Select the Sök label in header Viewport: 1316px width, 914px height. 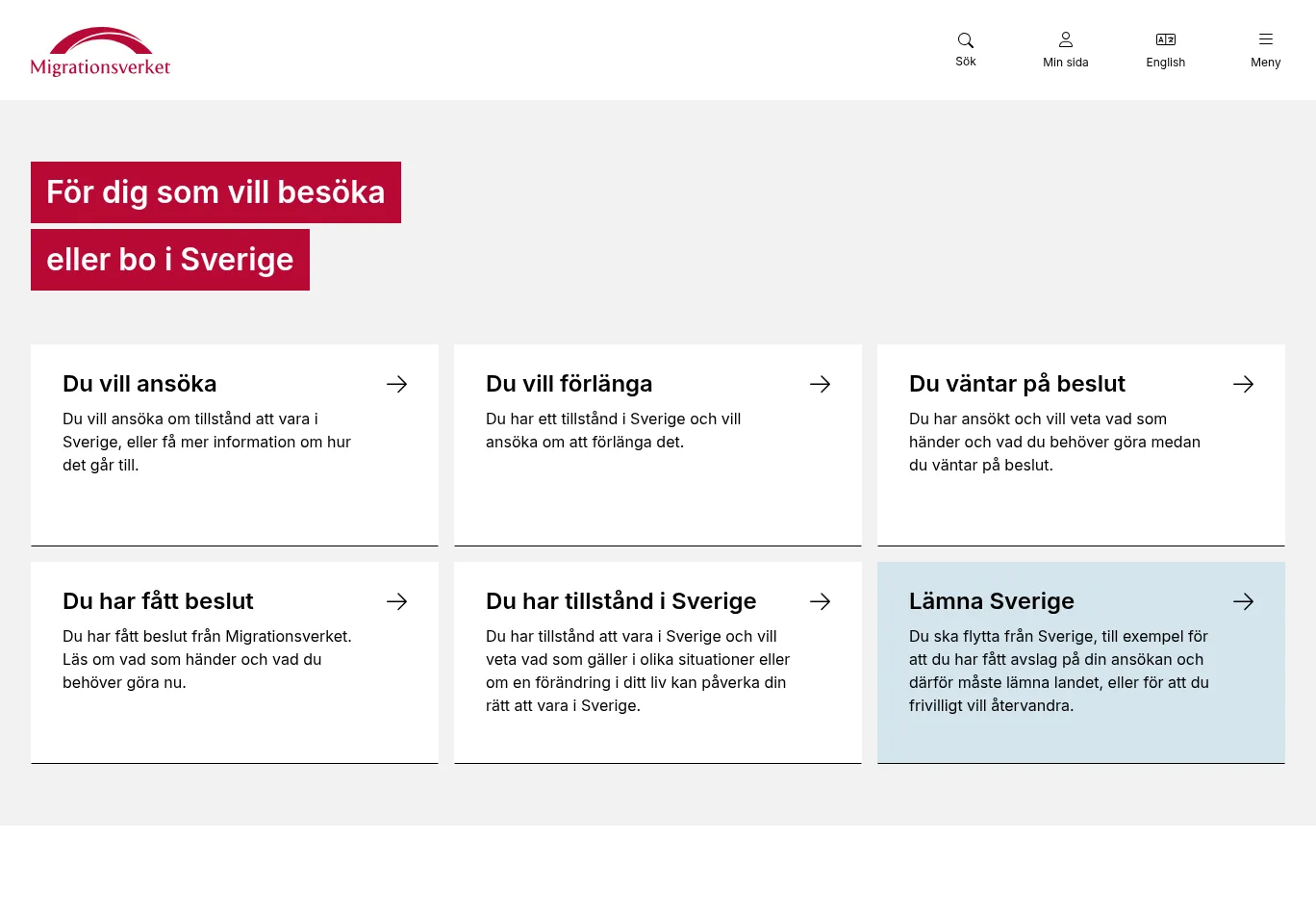(966, 62)
